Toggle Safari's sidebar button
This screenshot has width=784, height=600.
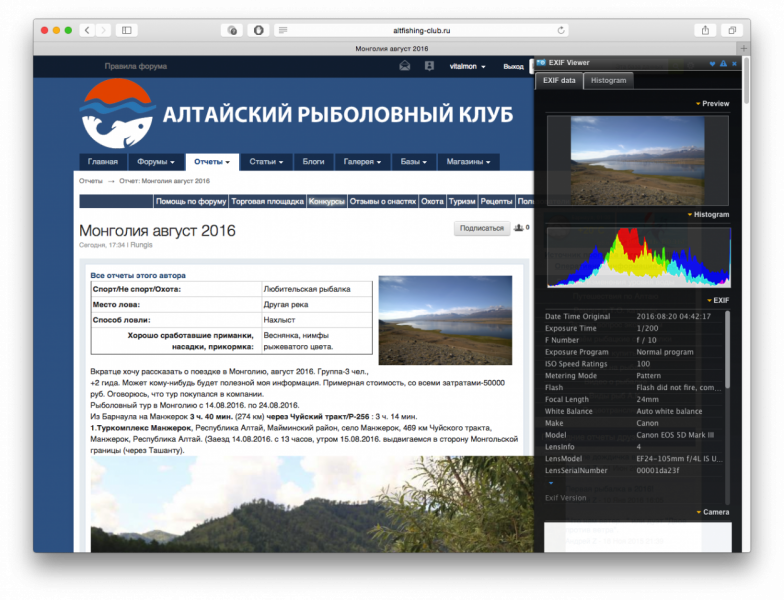(127, 30)
